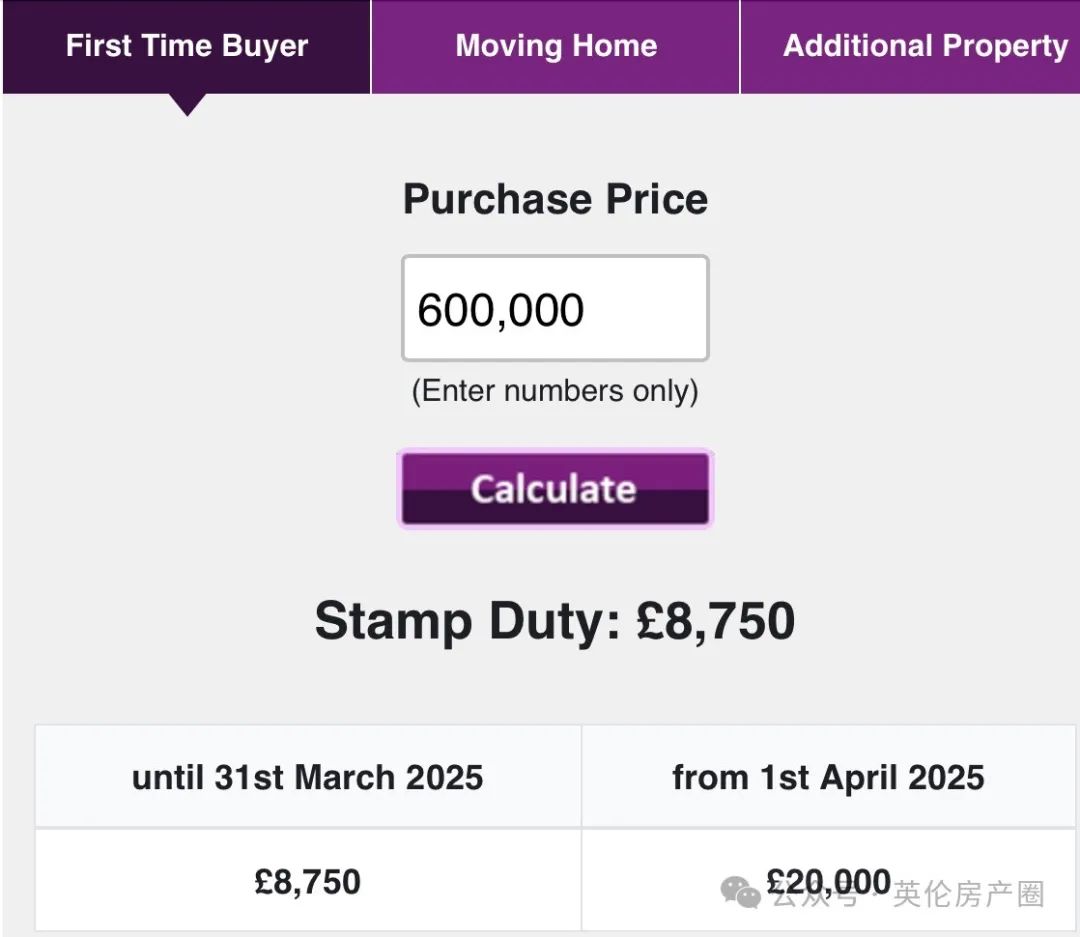Click the divider between Moving Home and Additional Property
1080x937 pixels.
[740, 47]
